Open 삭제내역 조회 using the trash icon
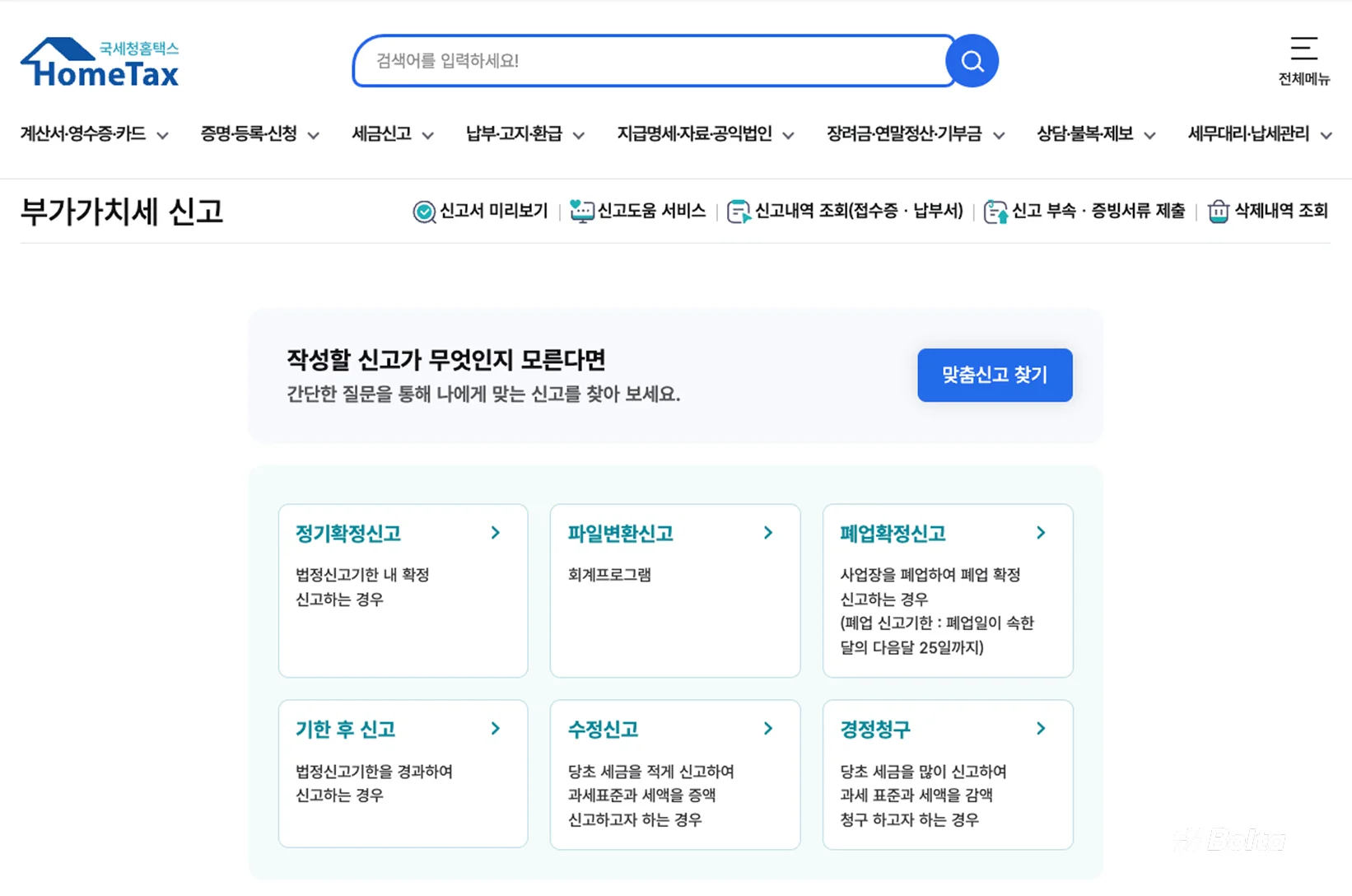Screen dimensions: 1352x896 [1219, 212]
